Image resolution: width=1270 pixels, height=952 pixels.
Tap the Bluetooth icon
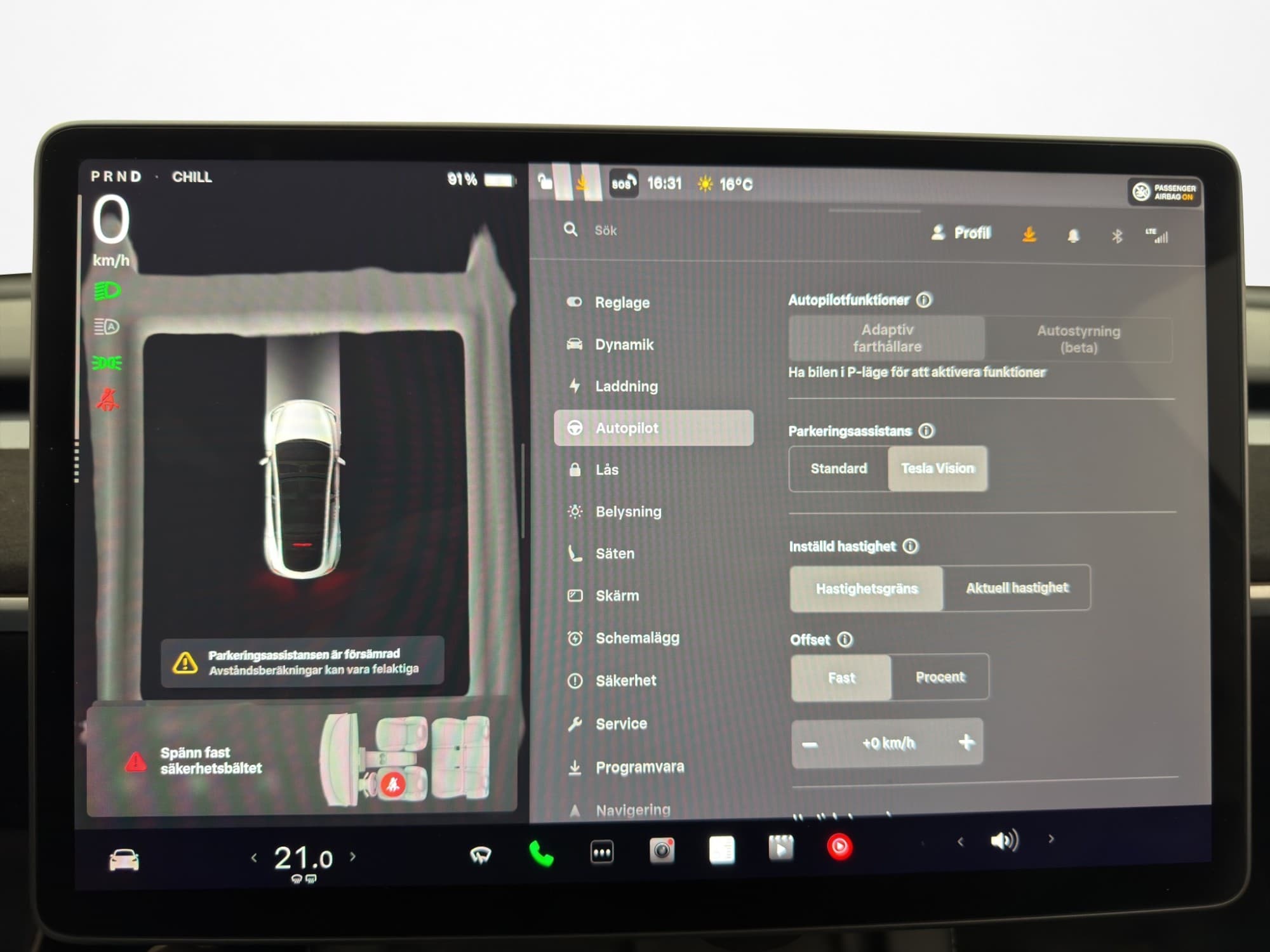coord(1117,236)
